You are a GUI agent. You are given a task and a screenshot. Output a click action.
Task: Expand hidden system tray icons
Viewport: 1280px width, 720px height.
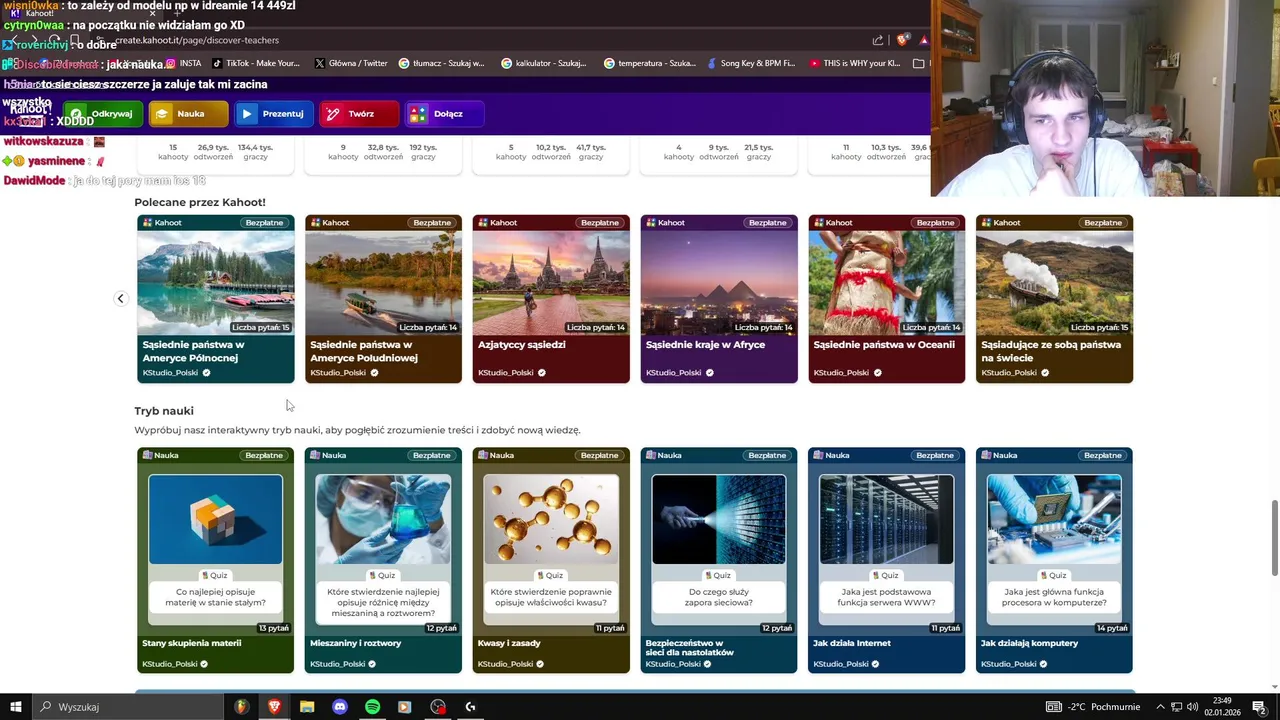[x=1159, y=707]
